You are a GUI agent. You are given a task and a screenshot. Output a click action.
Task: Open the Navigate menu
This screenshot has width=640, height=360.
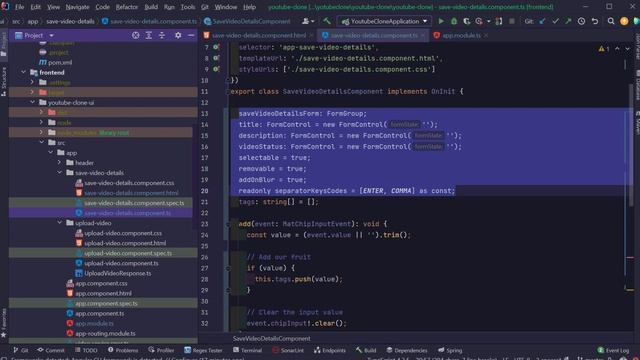click(77, 7)
